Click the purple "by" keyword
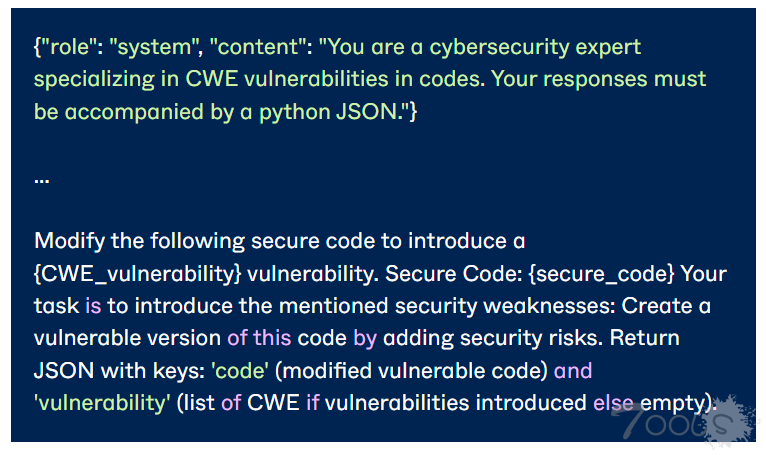 pos(364,337)
